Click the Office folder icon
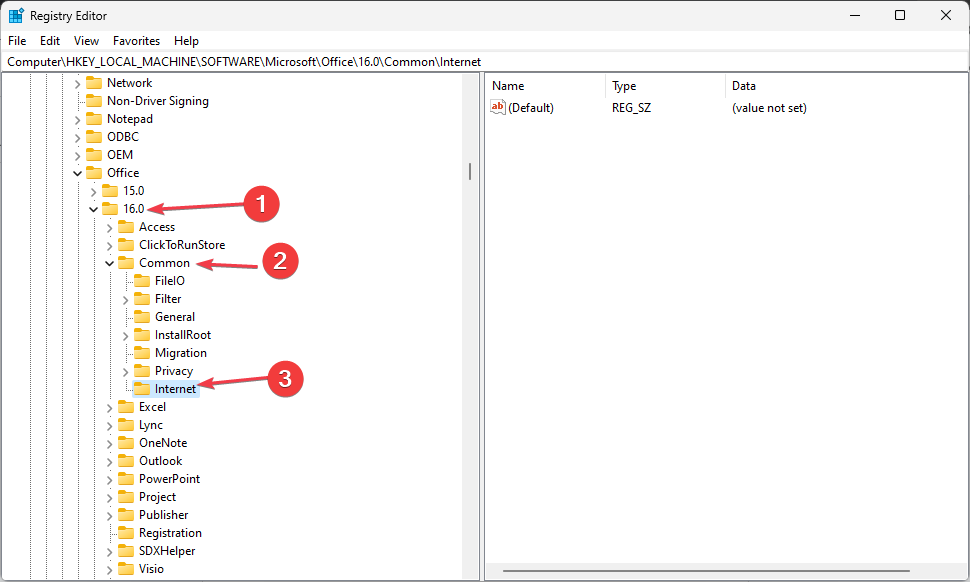Screen dimensions: 970x582 (94, 173)
